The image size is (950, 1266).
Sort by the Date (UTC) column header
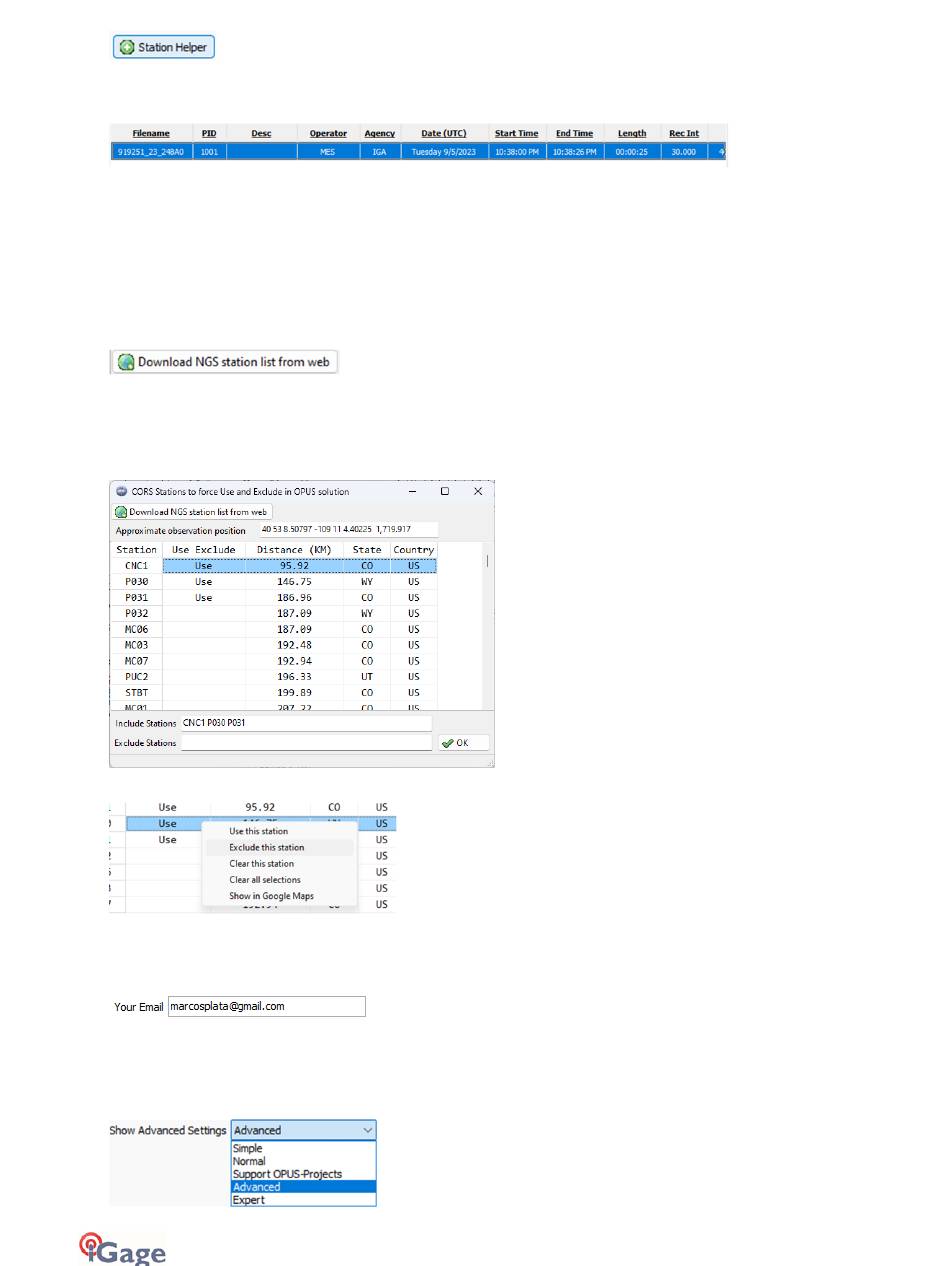[x=443, y=134]
